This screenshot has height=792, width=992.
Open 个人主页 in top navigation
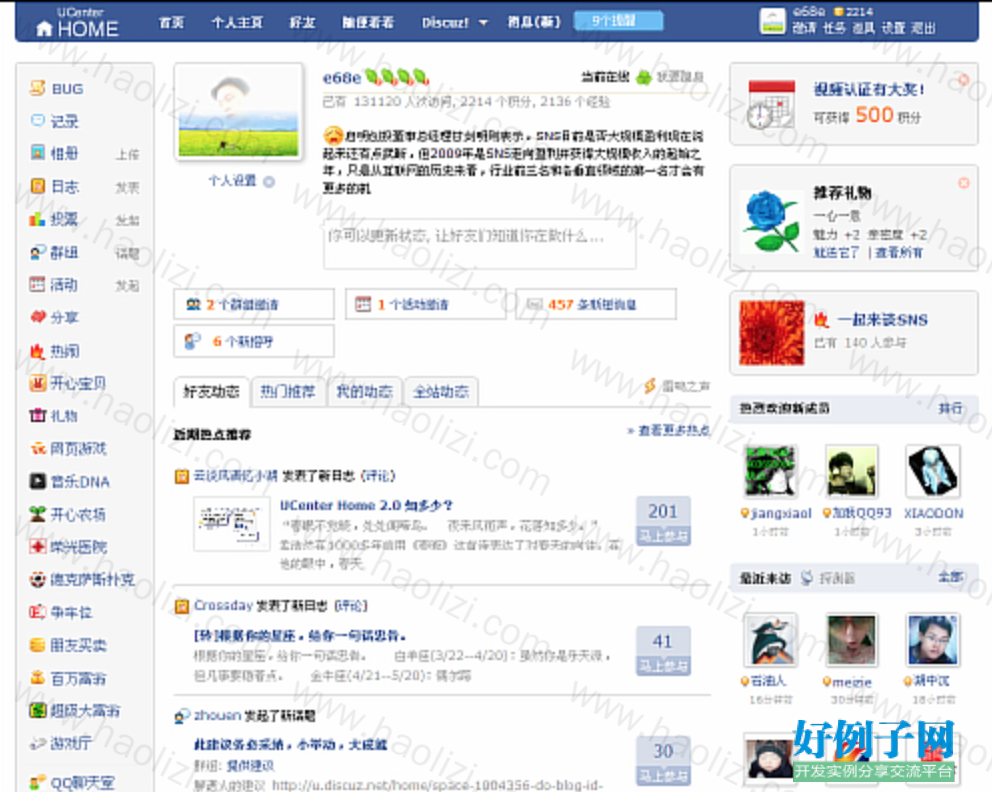(237, 23)
